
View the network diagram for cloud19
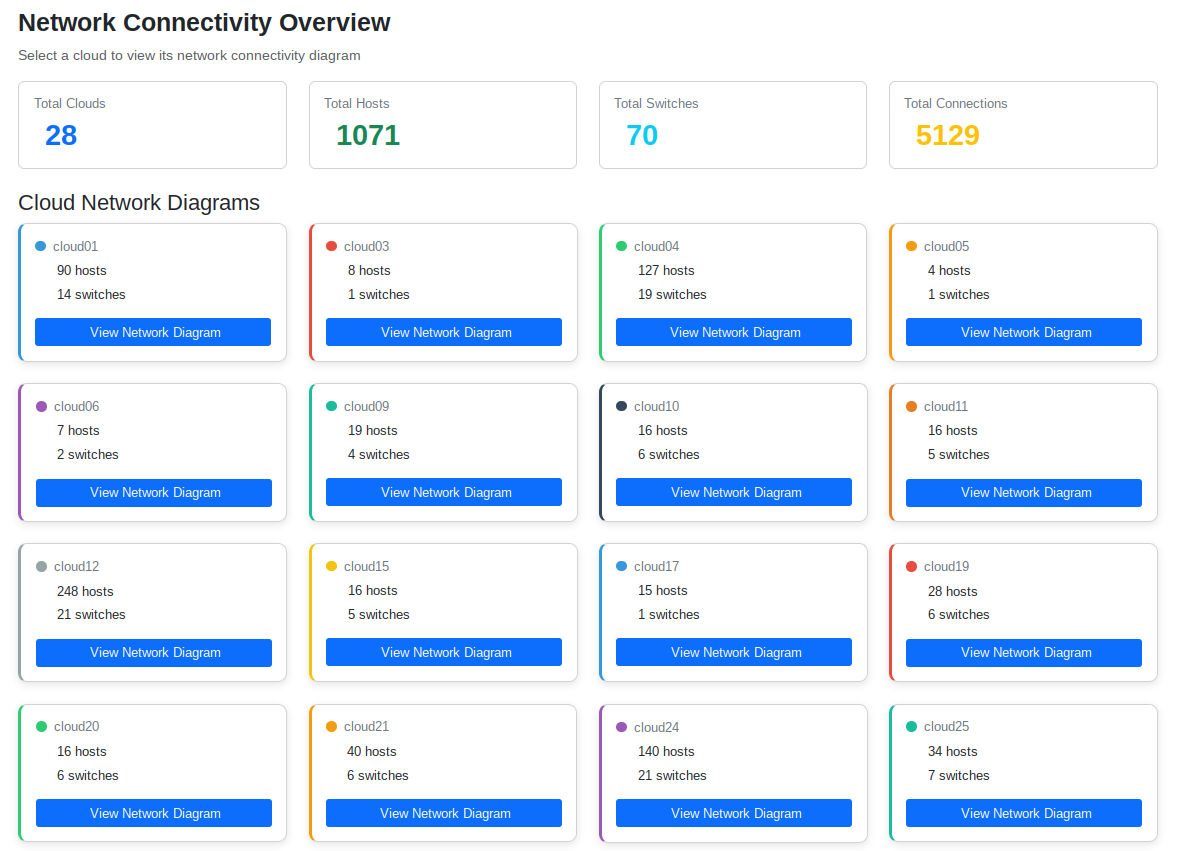pyautogui.click(x=1024, y=652)
